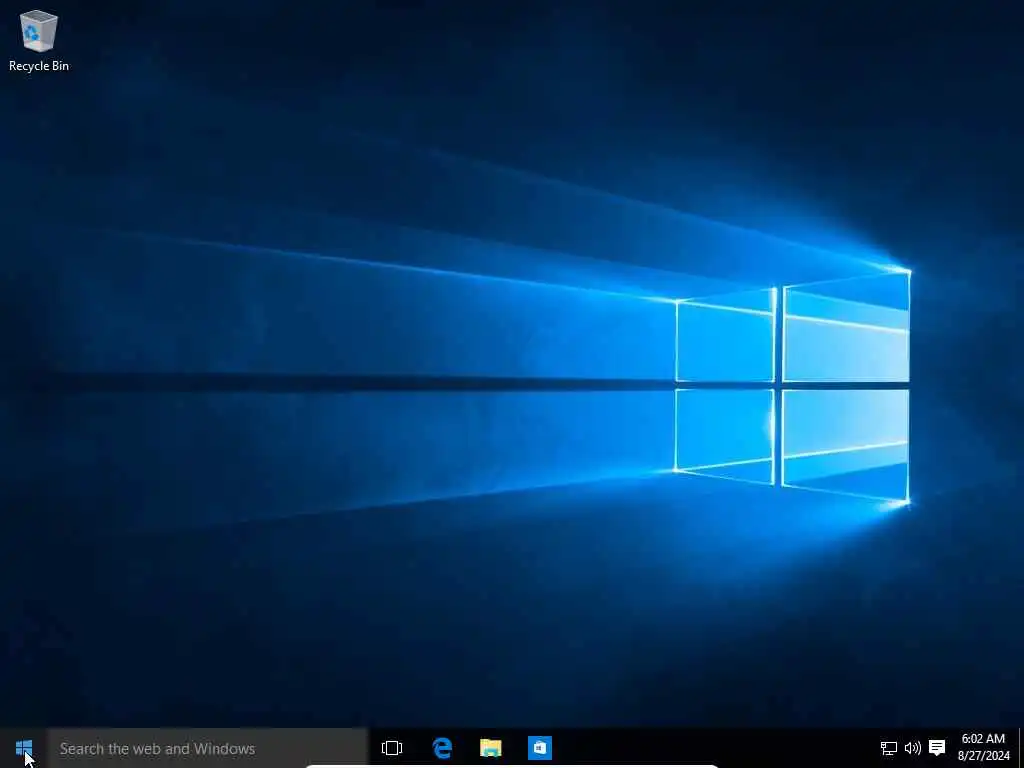Image resolution: width=1024 pixels, height=768 pixels.
Task: Open the volume control tray icon
Action: [912, 748]
